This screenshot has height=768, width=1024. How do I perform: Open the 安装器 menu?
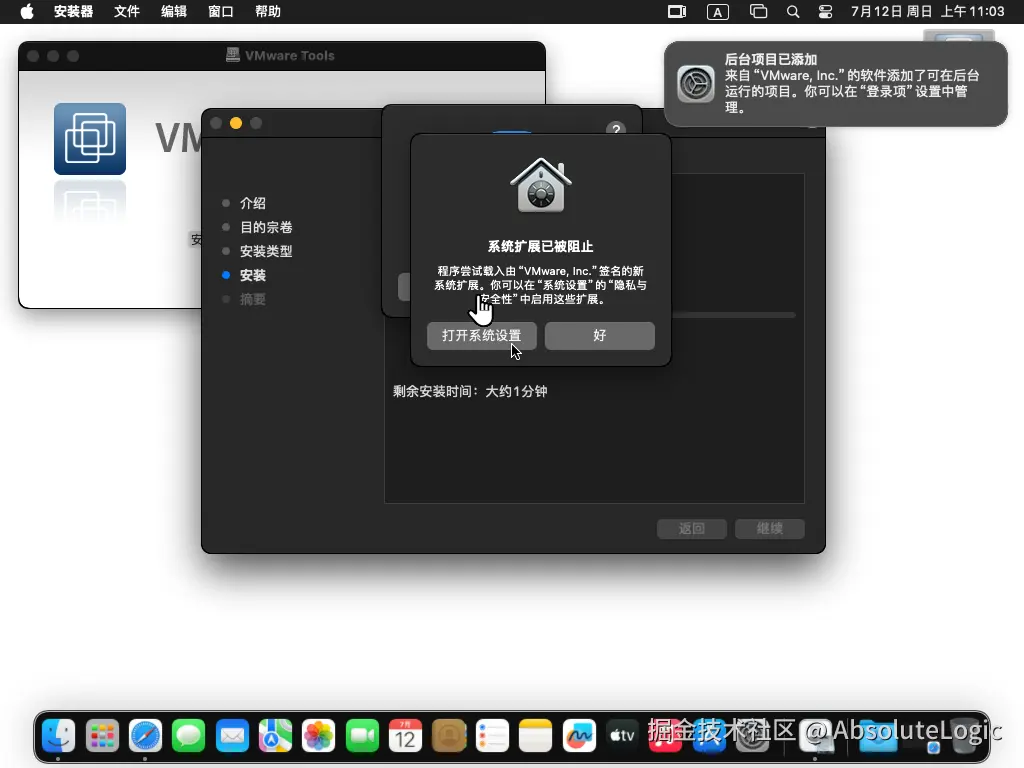[73, 12]
